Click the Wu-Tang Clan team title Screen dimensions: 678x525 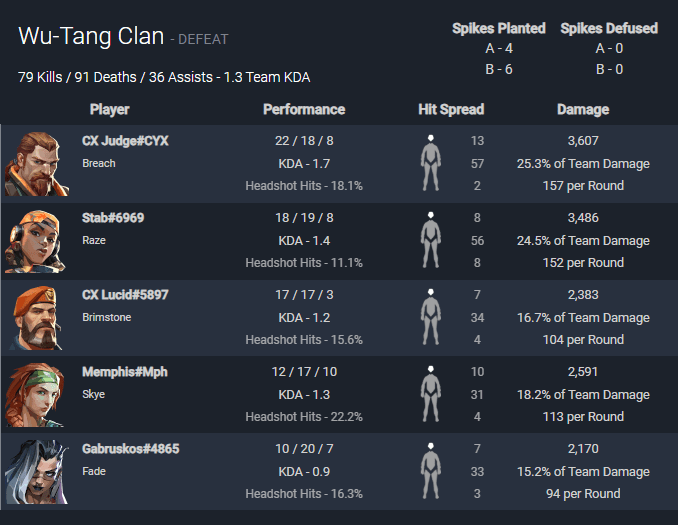tap(91, 36)
